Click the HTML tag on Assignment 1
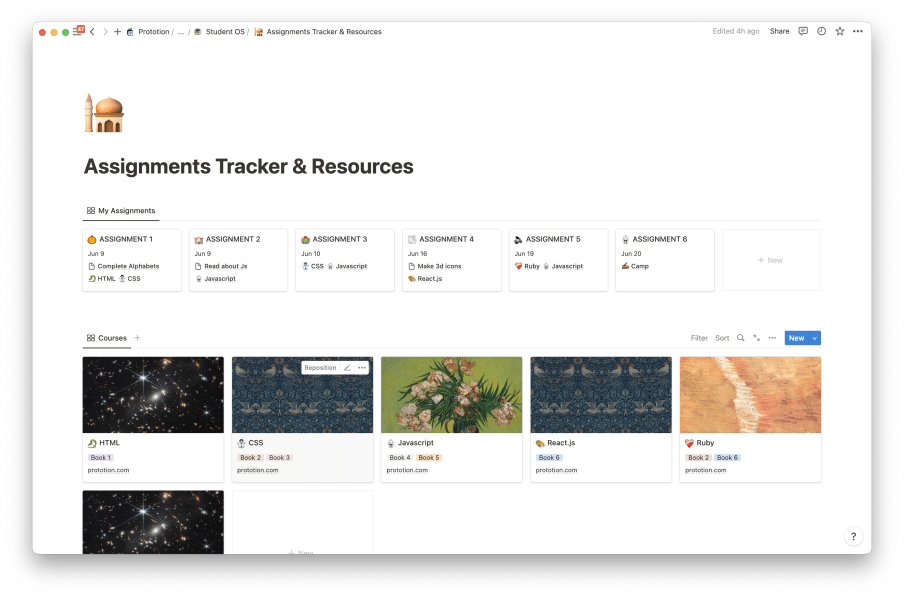The height and width of the screenshot is (597, 904). [102, 278]
